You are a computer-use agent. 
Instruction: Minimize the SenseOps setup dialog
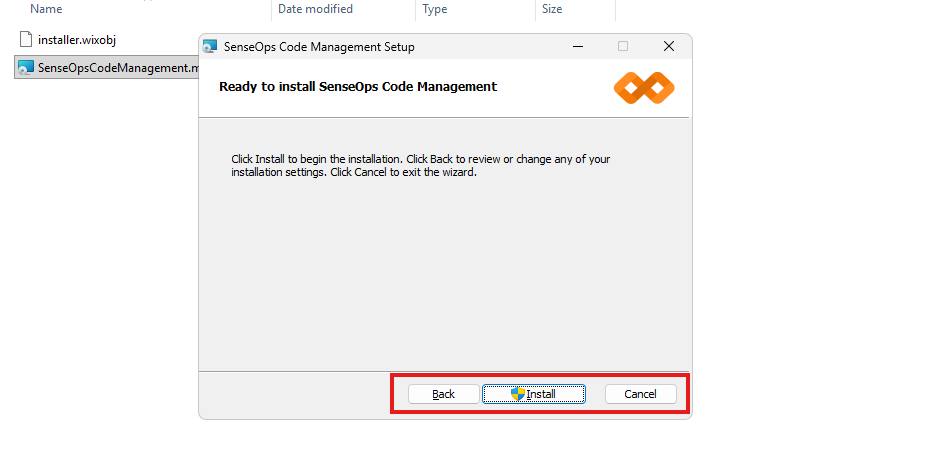pos(578,47)
